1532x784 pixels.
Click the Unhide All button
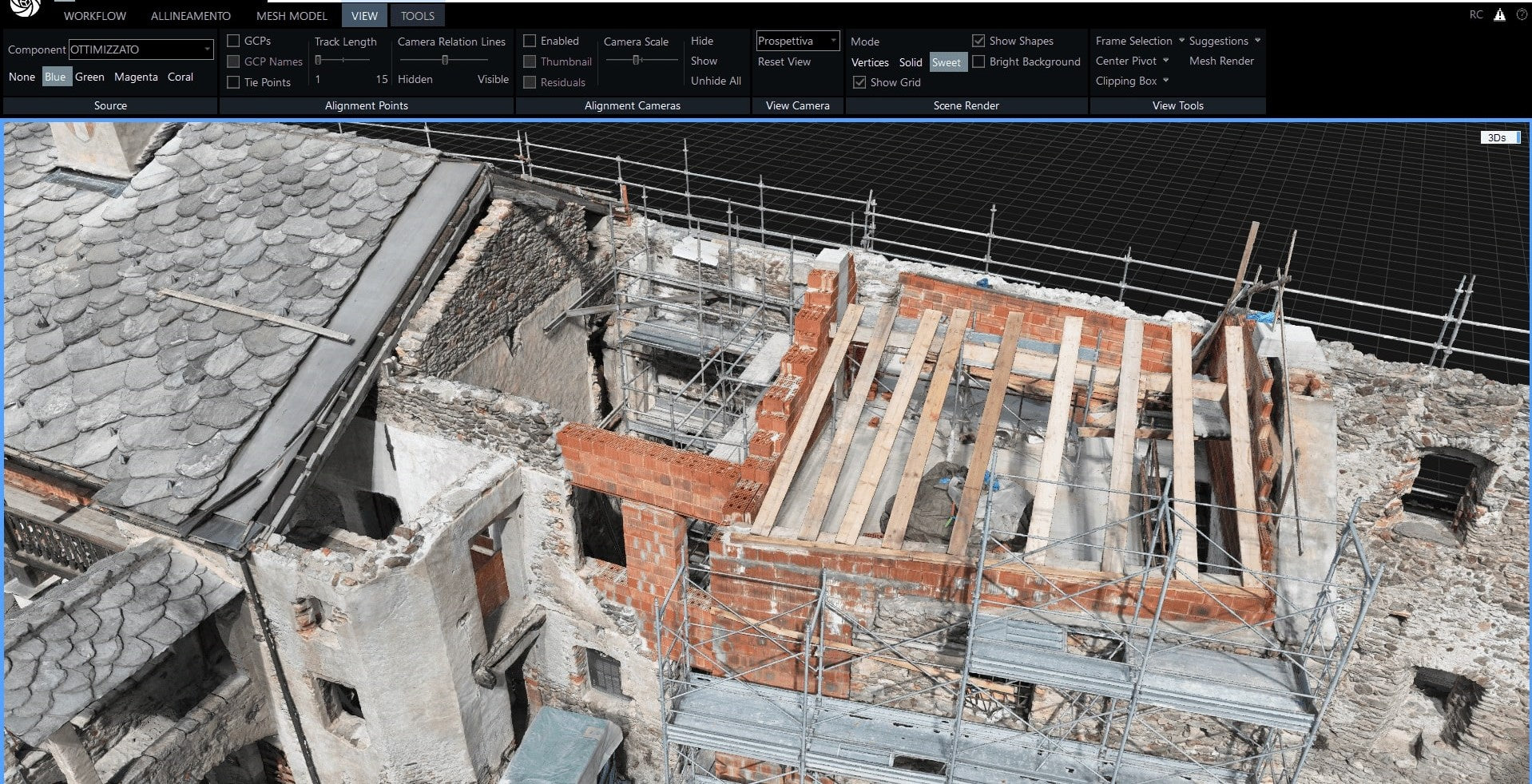click(716, 81)
